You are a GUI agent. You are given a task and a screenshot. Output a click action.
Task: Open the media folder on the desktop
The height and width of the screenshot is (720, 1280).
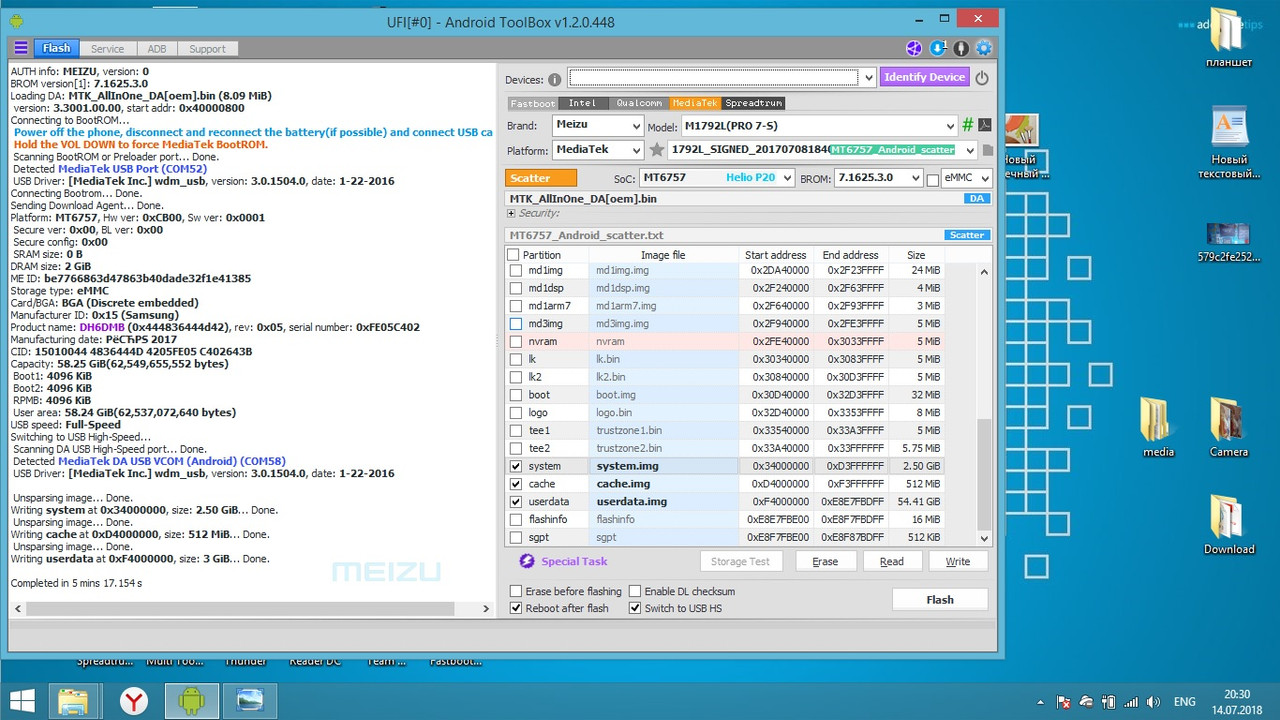click(x=1158, y=428)
